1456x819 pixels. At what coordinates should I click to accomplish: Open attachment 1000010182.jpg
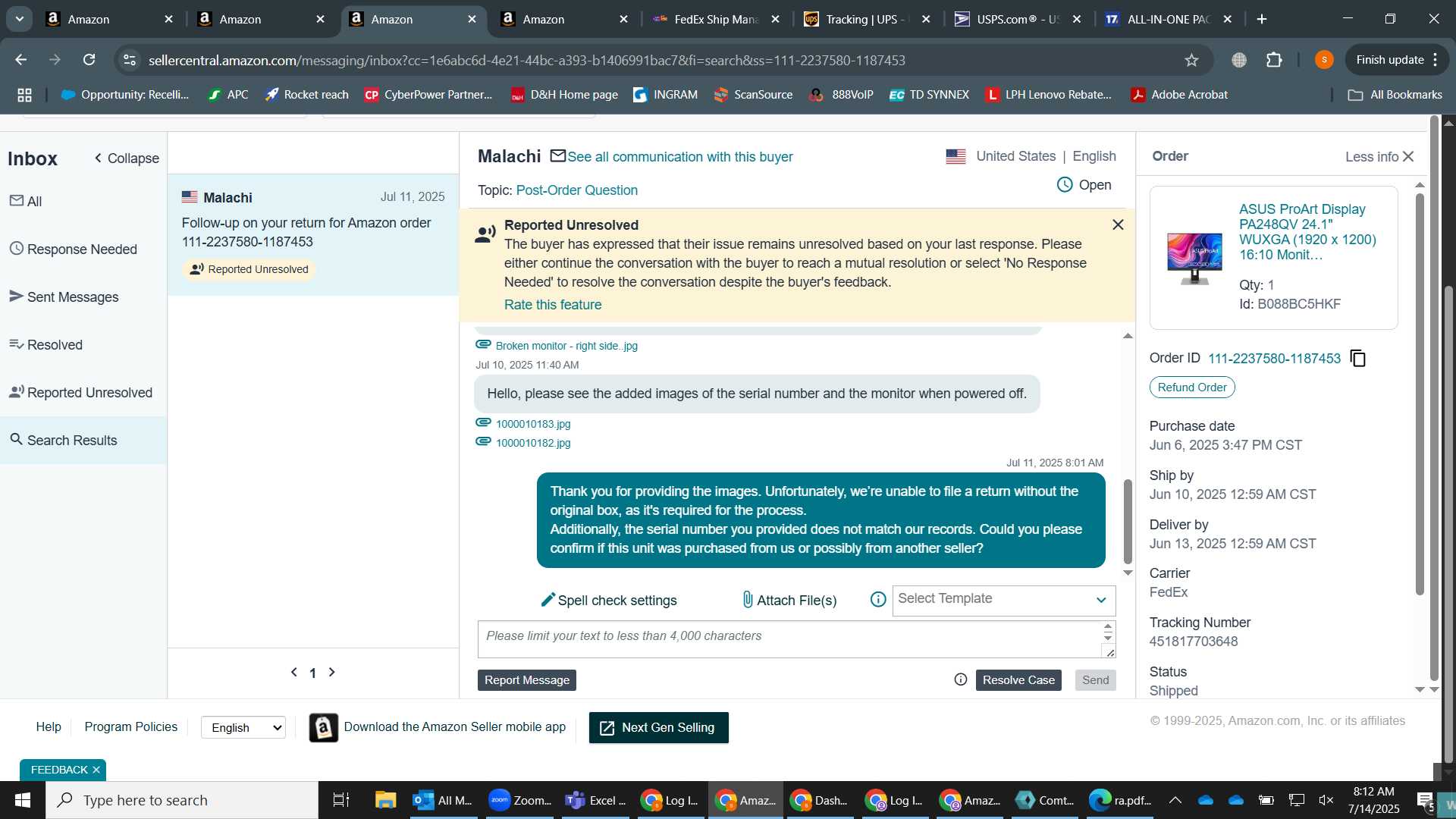(x=533, y=443)
